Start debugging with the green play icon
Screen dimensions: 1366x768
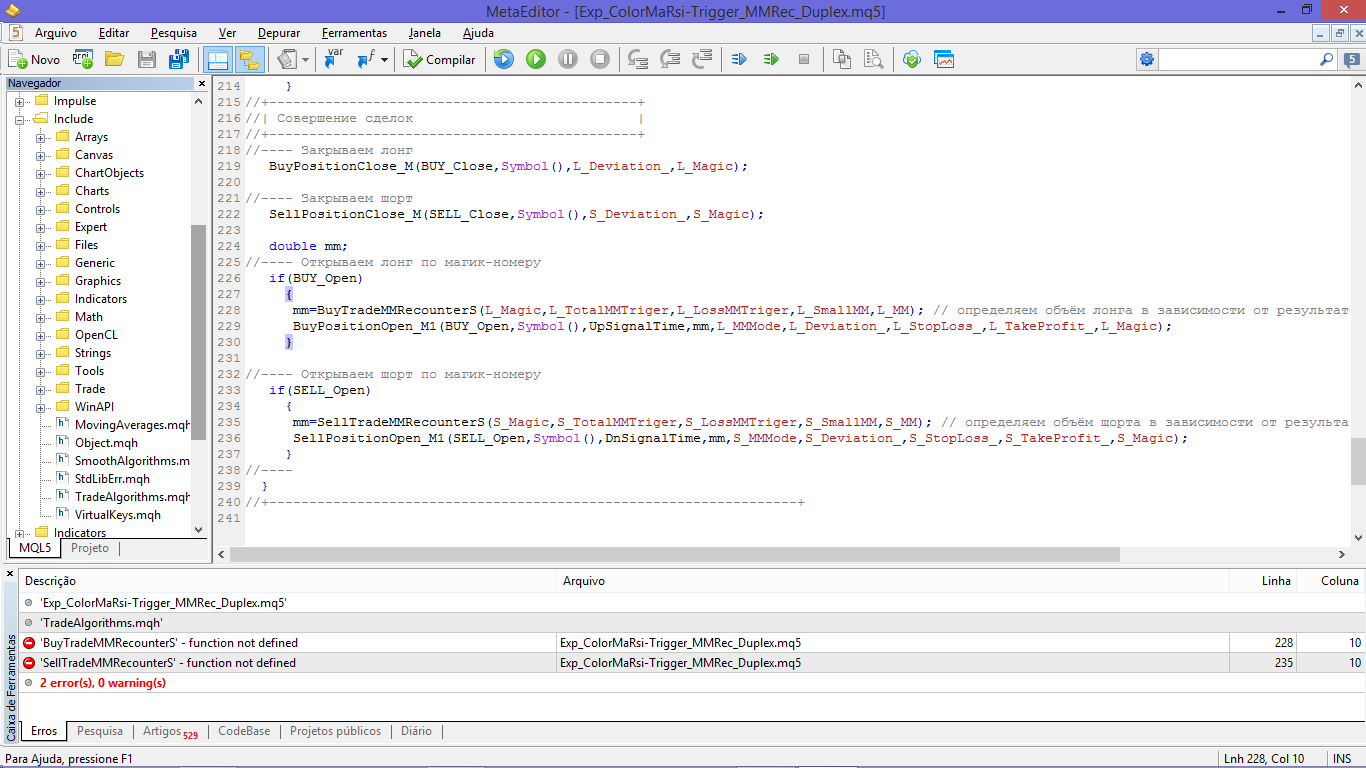pos(536,59)
